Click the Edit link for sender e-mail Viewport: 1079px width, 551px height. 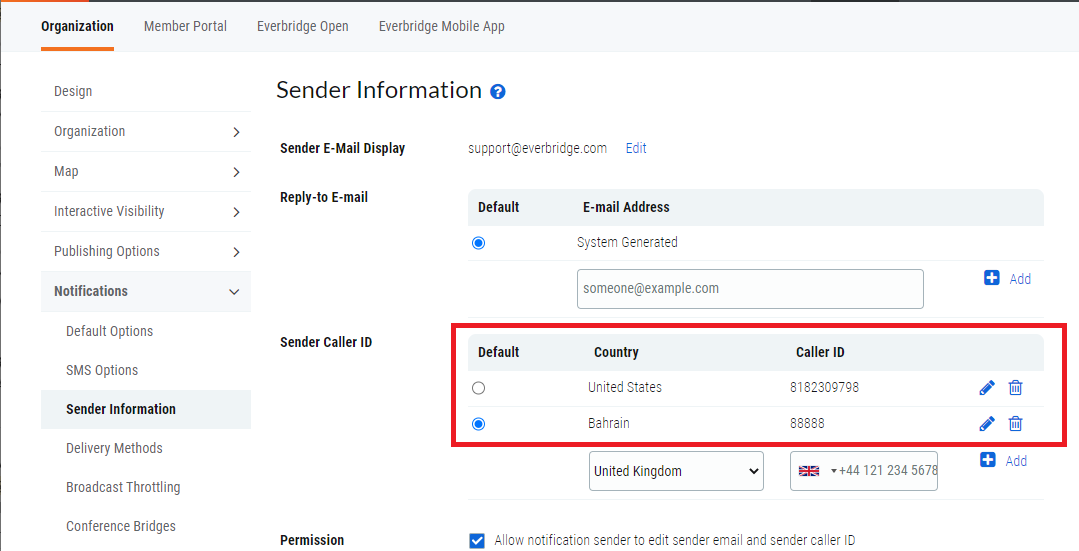point(636,148)
